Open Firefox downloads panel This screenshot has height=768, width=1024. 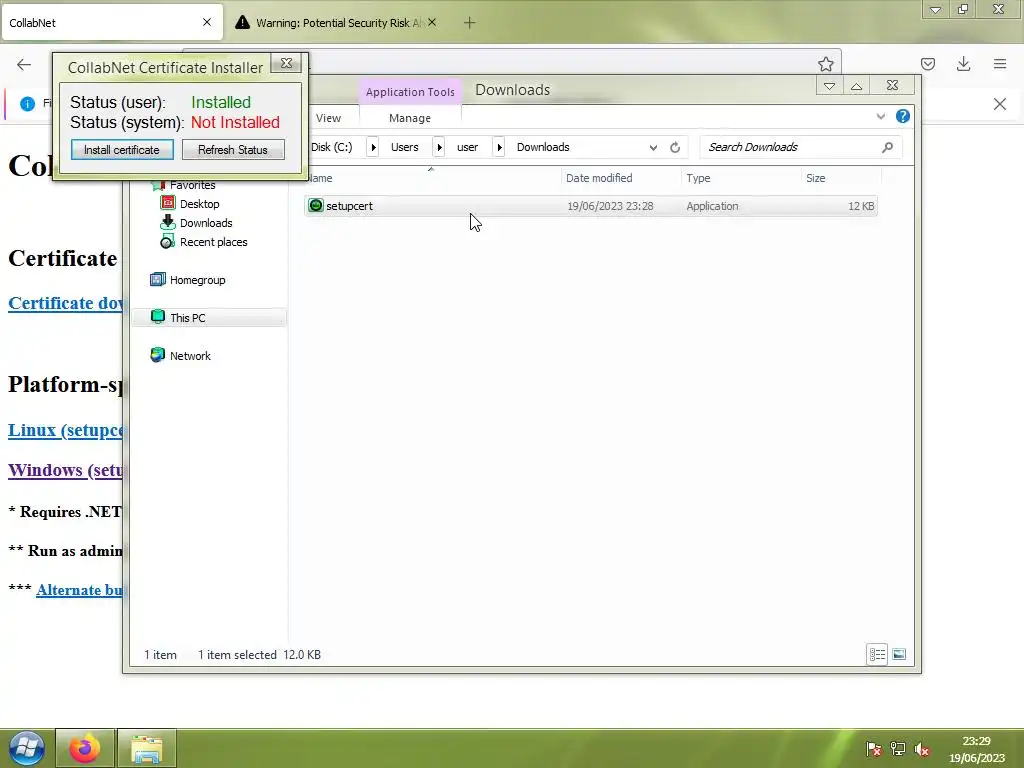pyautogui.click(x=963, y=64)
